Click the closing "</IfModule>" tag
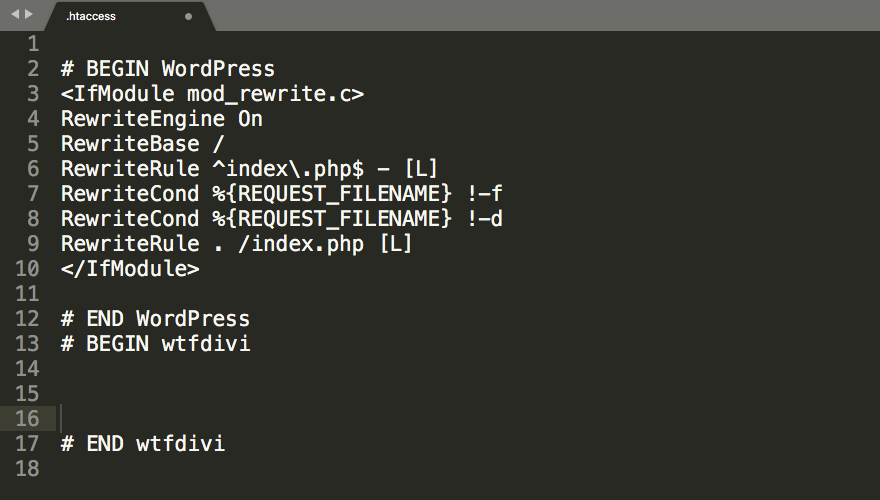The width and height of the screenshot is (880, 500). (130, 269)
